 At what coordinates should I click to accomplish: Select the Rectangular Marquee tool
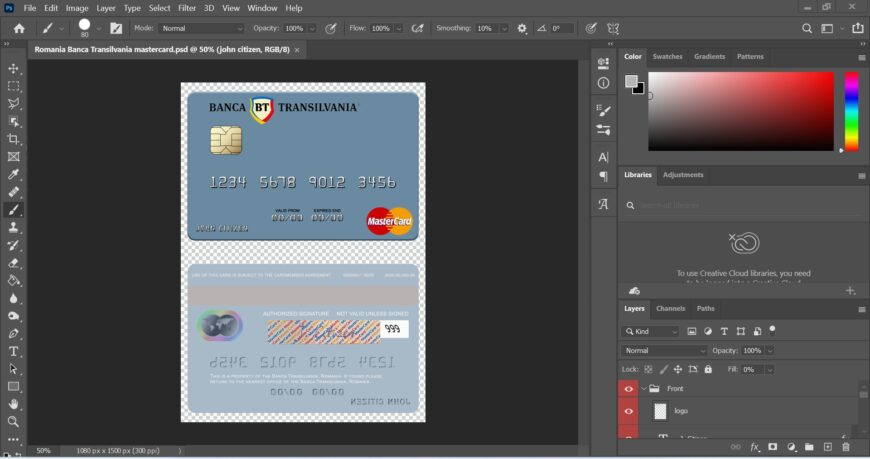coord(13,86)
